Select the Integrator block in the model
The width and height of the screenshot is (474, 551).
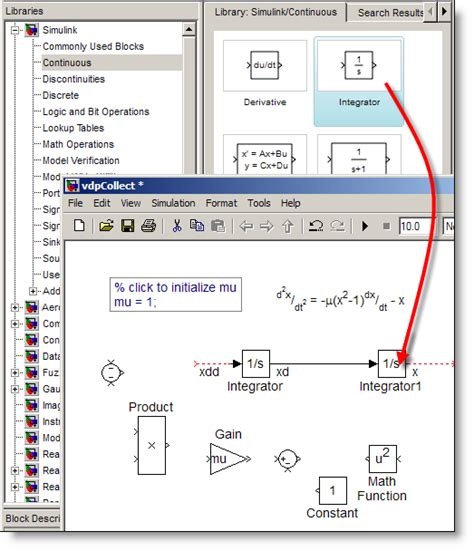point(256,364)
